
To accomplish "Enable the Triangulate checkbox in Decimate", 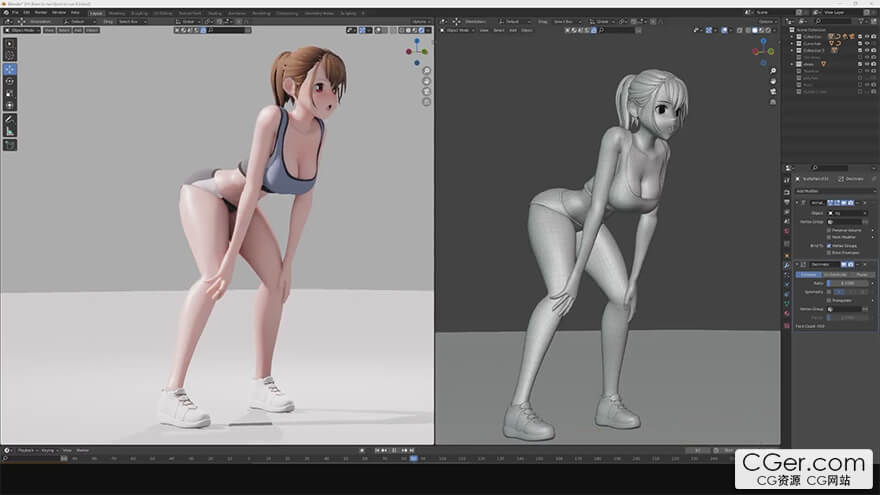I will pyautogui.click(x=830, y=298).
